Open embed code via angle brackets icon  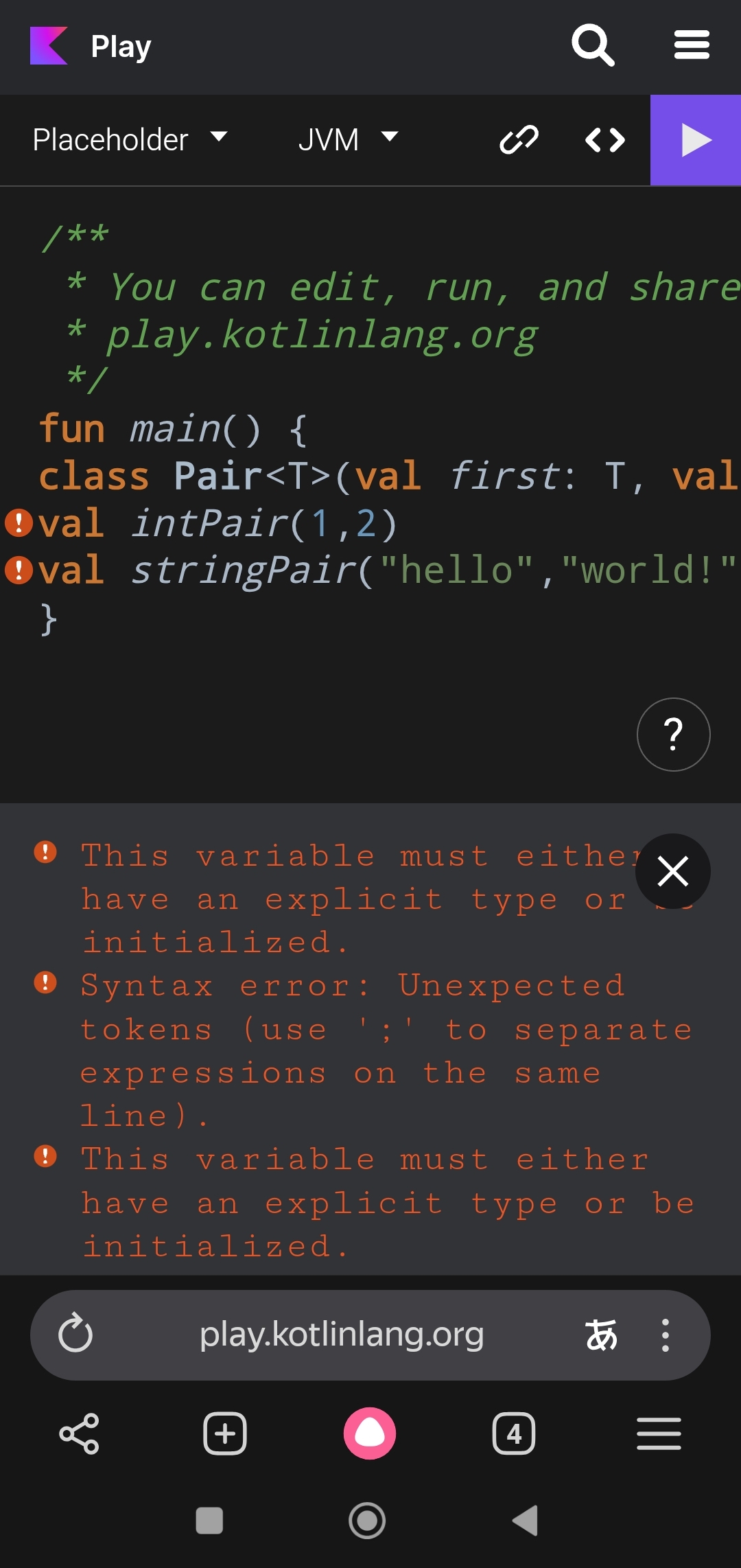coord(604,140)
